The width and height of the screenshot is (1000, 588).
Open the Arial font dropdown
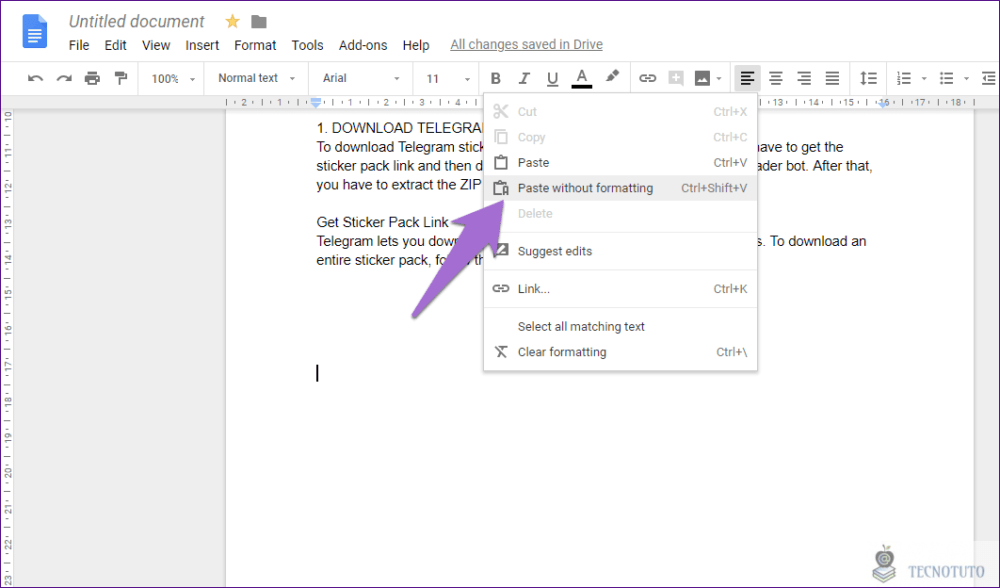click(x=361, y=78)
